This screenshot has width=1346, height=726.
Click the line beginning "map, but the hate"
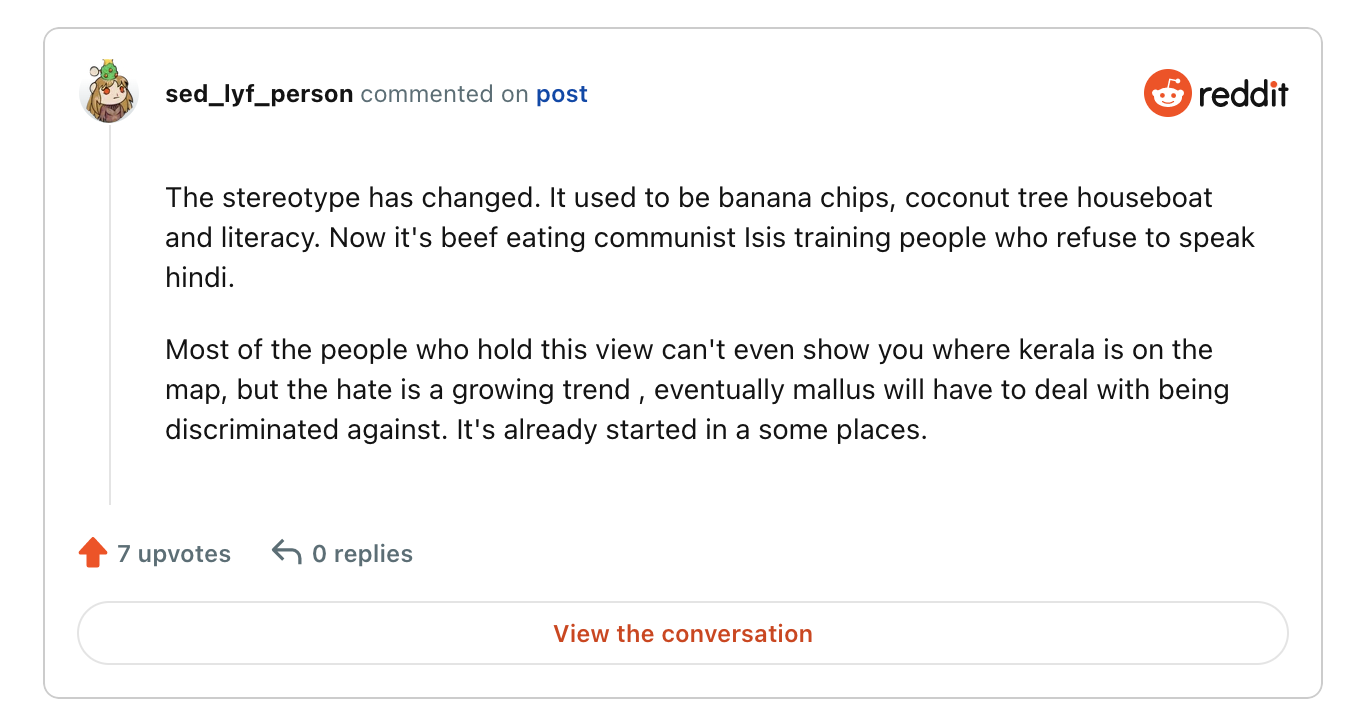click(697, 390)
